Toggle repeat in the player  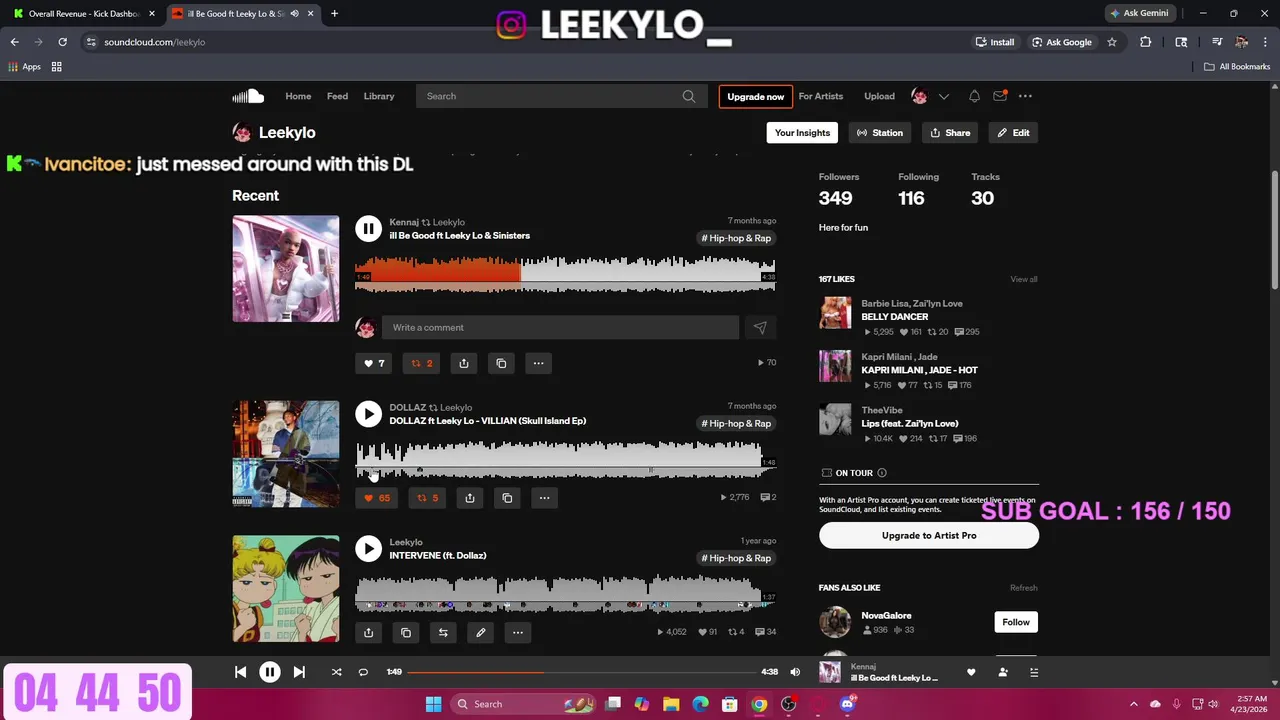click(363, 672)
